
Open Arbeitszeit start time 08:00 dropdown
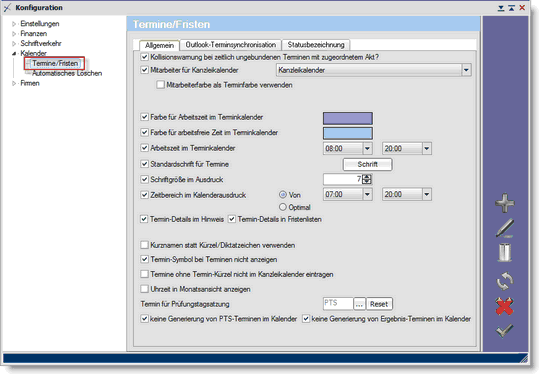(367, 149)
